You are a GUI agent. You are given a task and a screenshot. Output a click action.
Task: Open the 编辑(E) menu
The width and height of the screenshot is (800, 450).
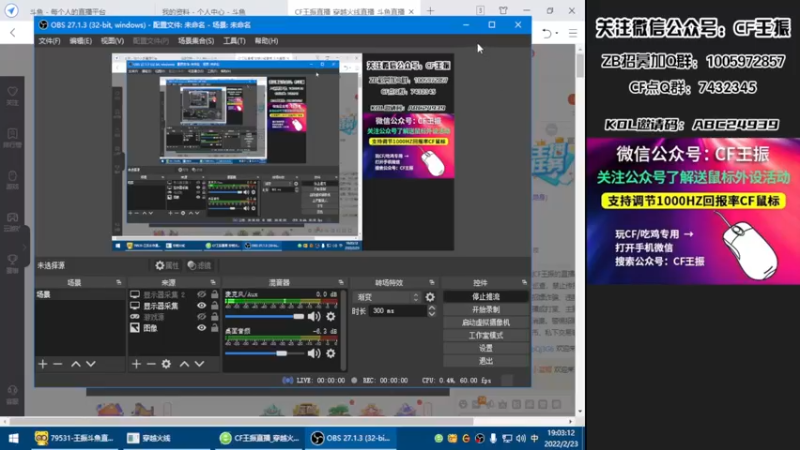pos(81,41)
